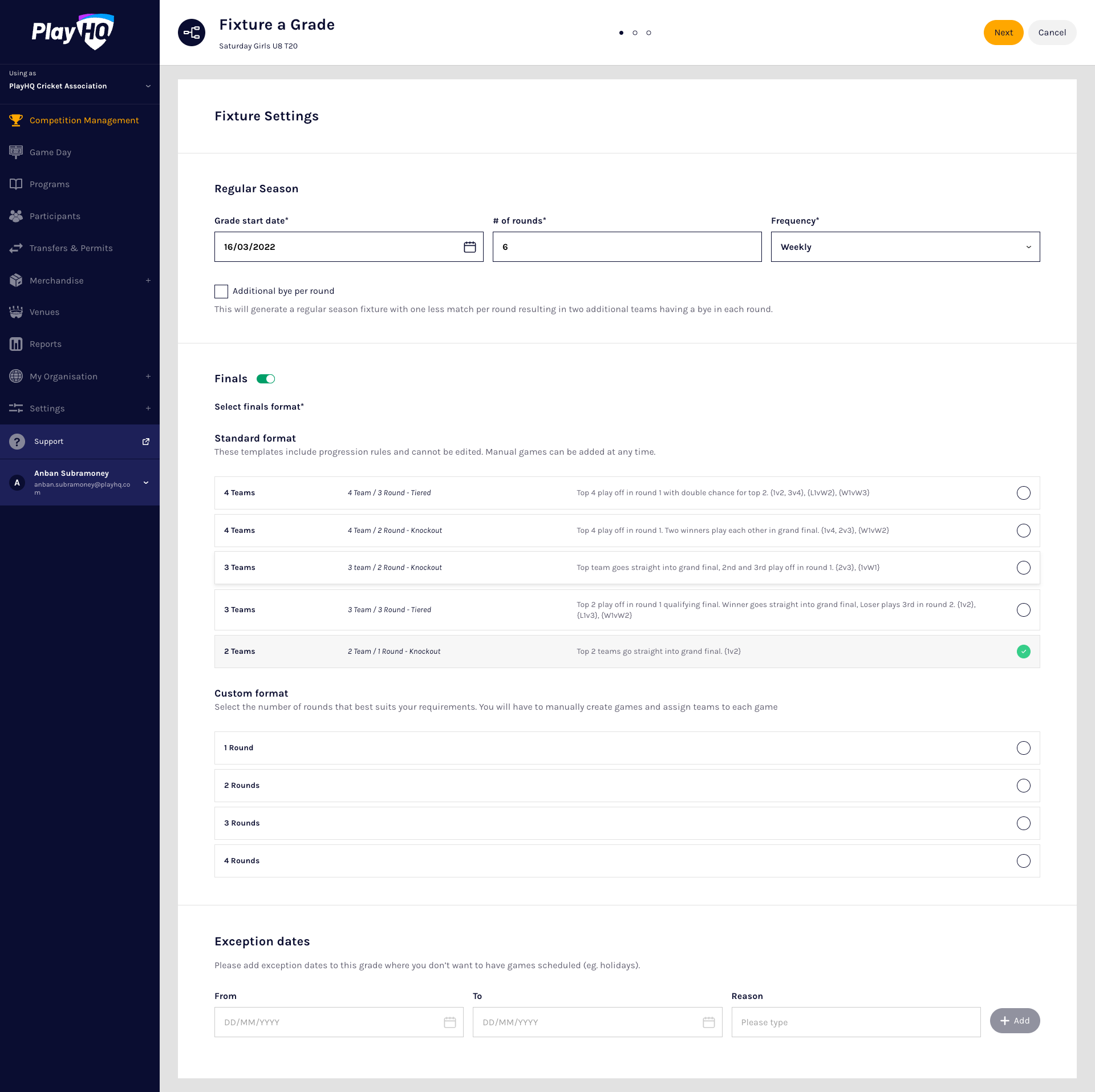Open the exception From date calendar icon

point(450,1022)
